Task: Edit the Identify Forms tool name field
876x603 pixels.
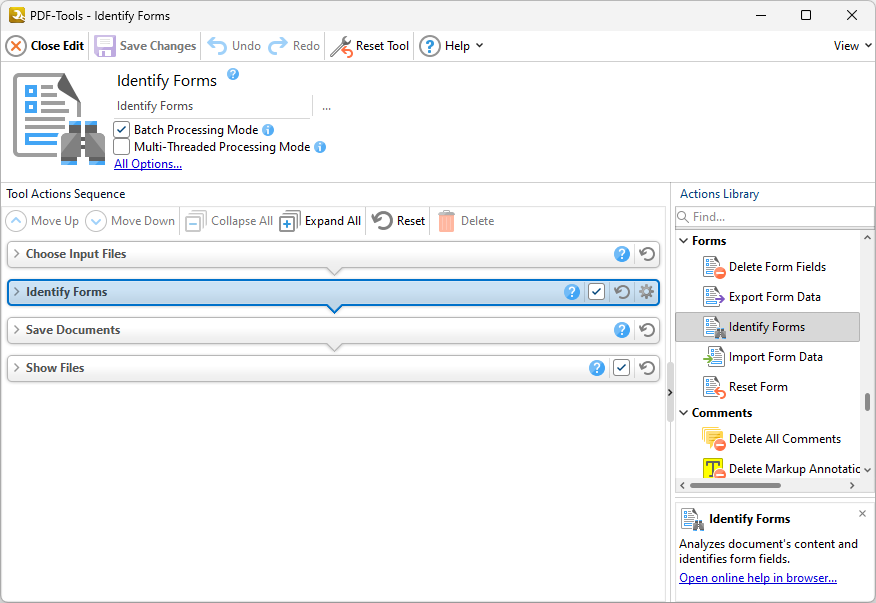Action: tap(212, 106)
